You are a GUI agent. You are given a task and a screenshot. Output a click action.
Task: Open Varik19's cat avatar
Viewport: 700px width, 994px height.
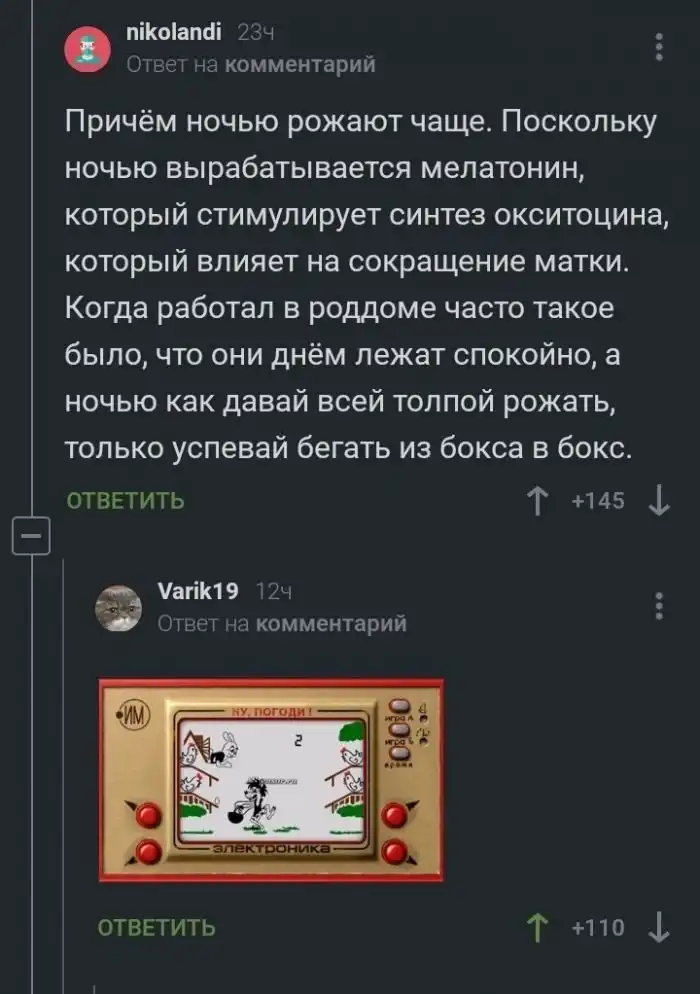(x=119, y=608)
